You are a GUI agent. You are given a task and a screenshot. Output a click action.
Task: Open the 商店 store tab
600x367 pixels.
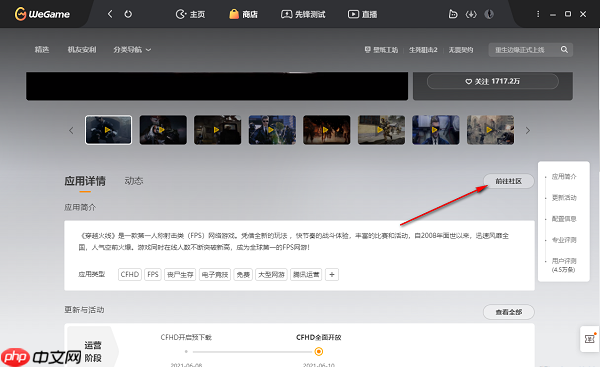(x=243, y=14)
